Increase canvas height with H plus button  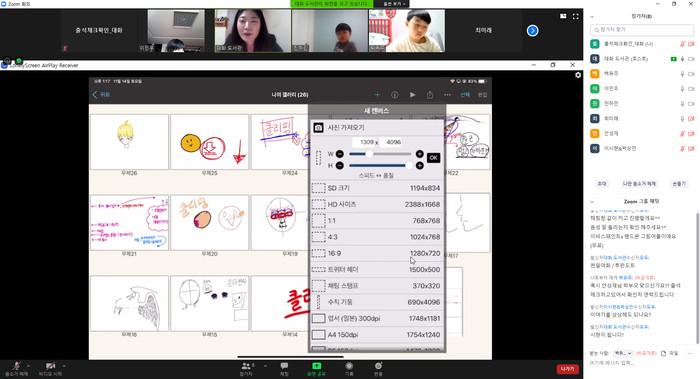click(x=420, y=166)
